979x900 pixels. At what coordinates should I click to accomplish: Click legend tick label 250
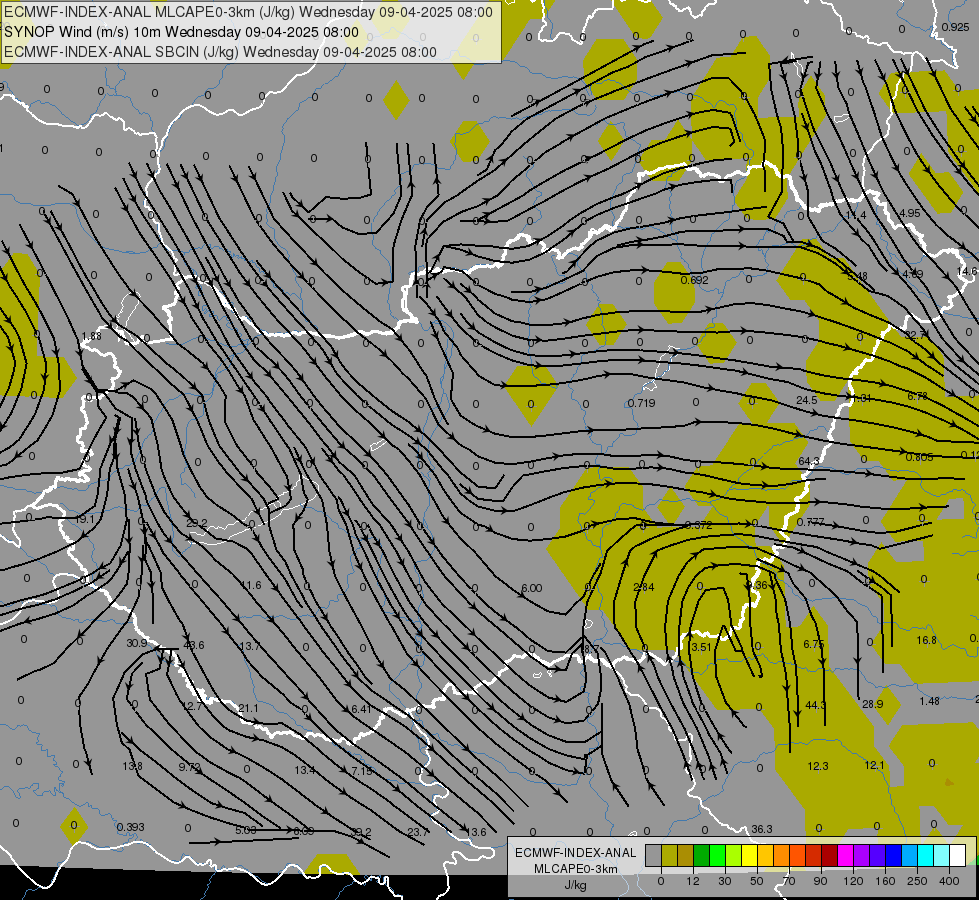[917, 881]
